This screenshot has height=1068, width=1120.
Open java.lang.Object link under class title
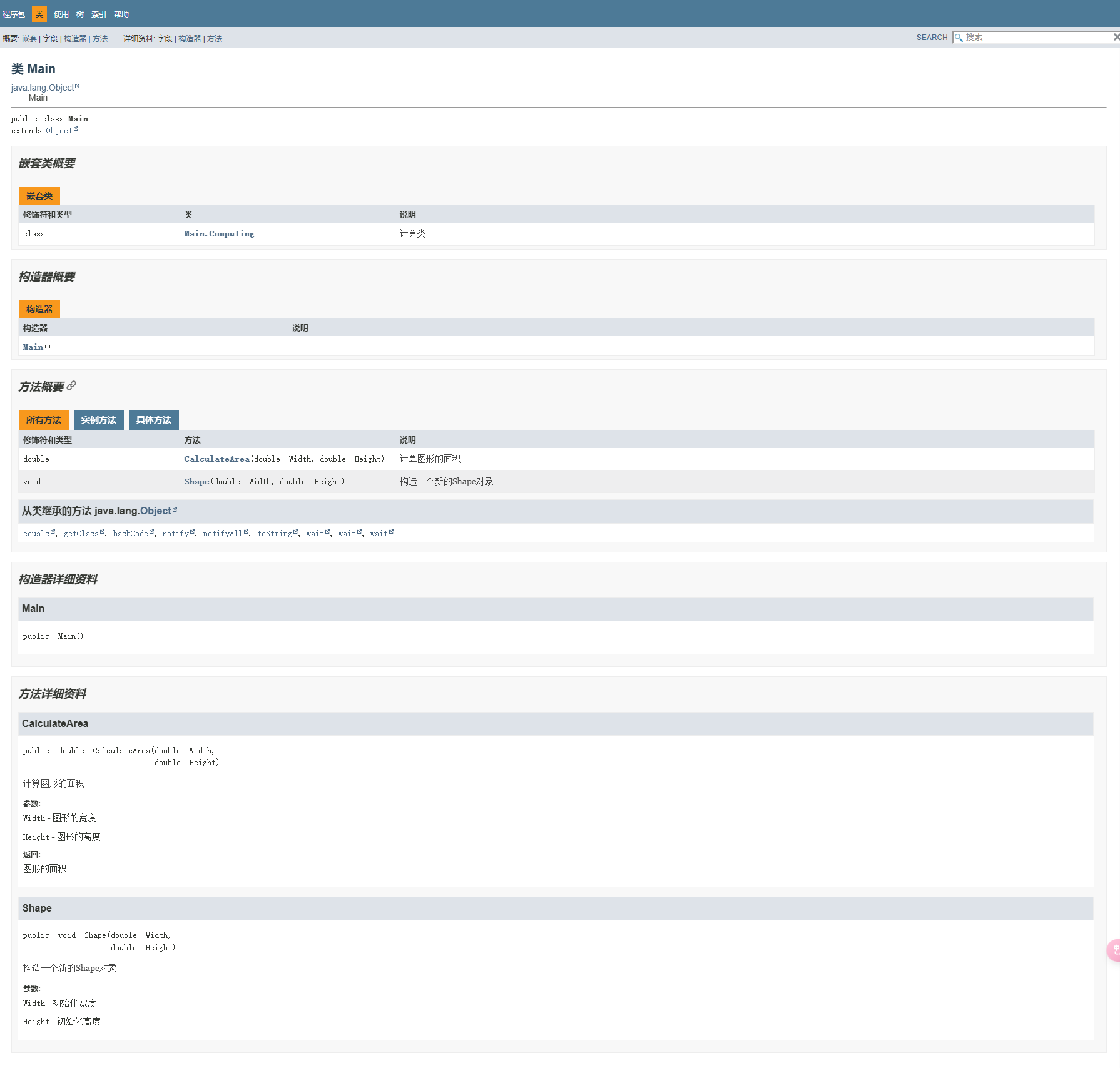(43, 88)
